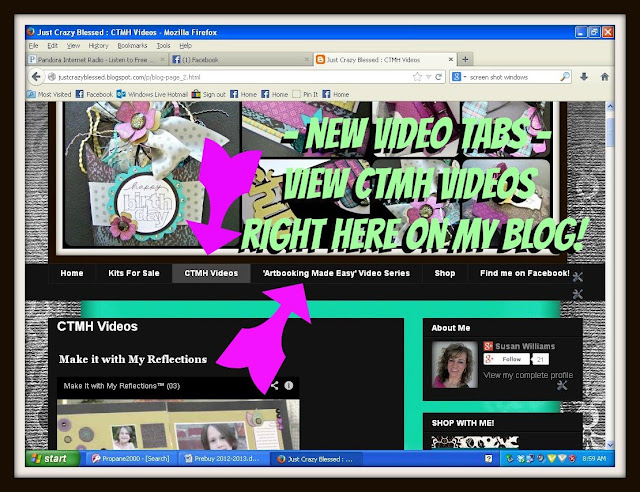Click the page scrollbar up arrow
Viewport: 640px width, 492px height.
click(x=610, y=107)
